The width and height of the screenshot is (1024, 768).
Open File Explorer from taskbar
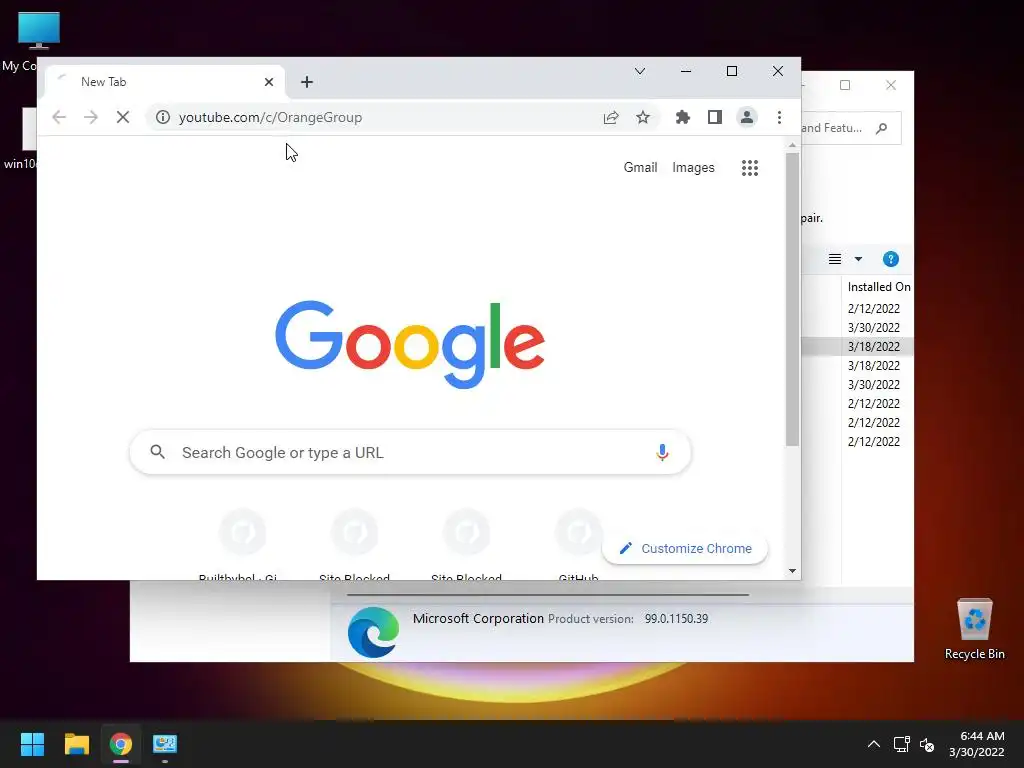click(76, 744)
